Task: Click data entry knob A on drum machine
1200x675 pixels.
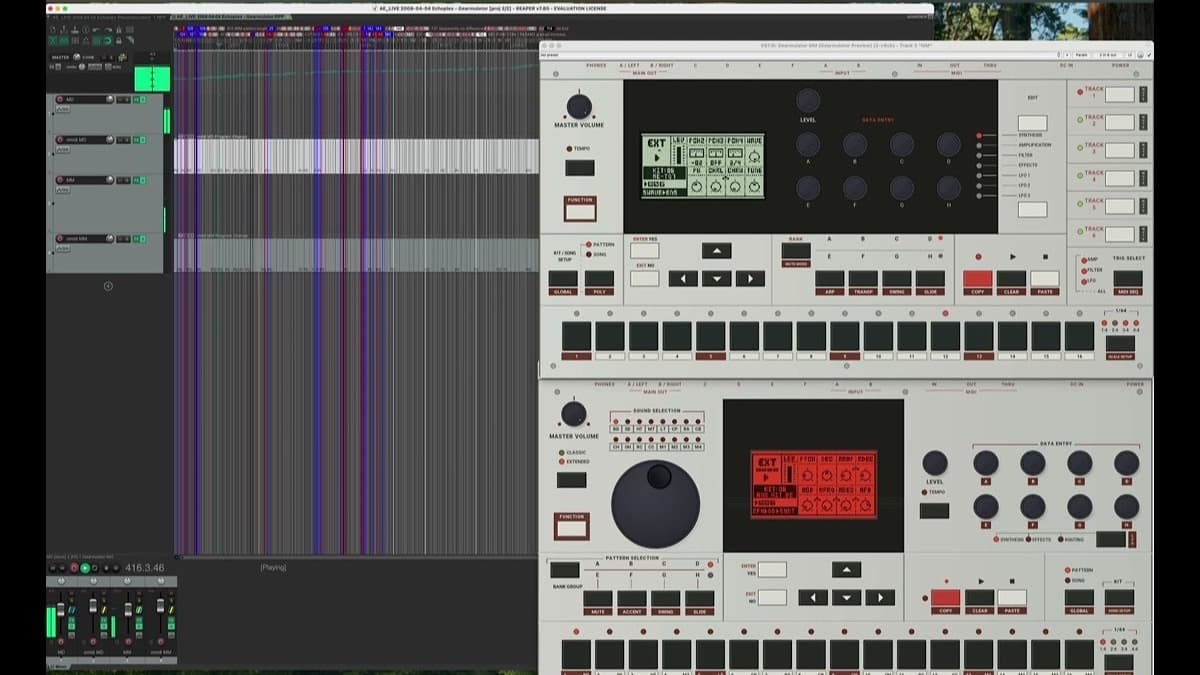Action: pyautogui.click(x=986, y=463)
